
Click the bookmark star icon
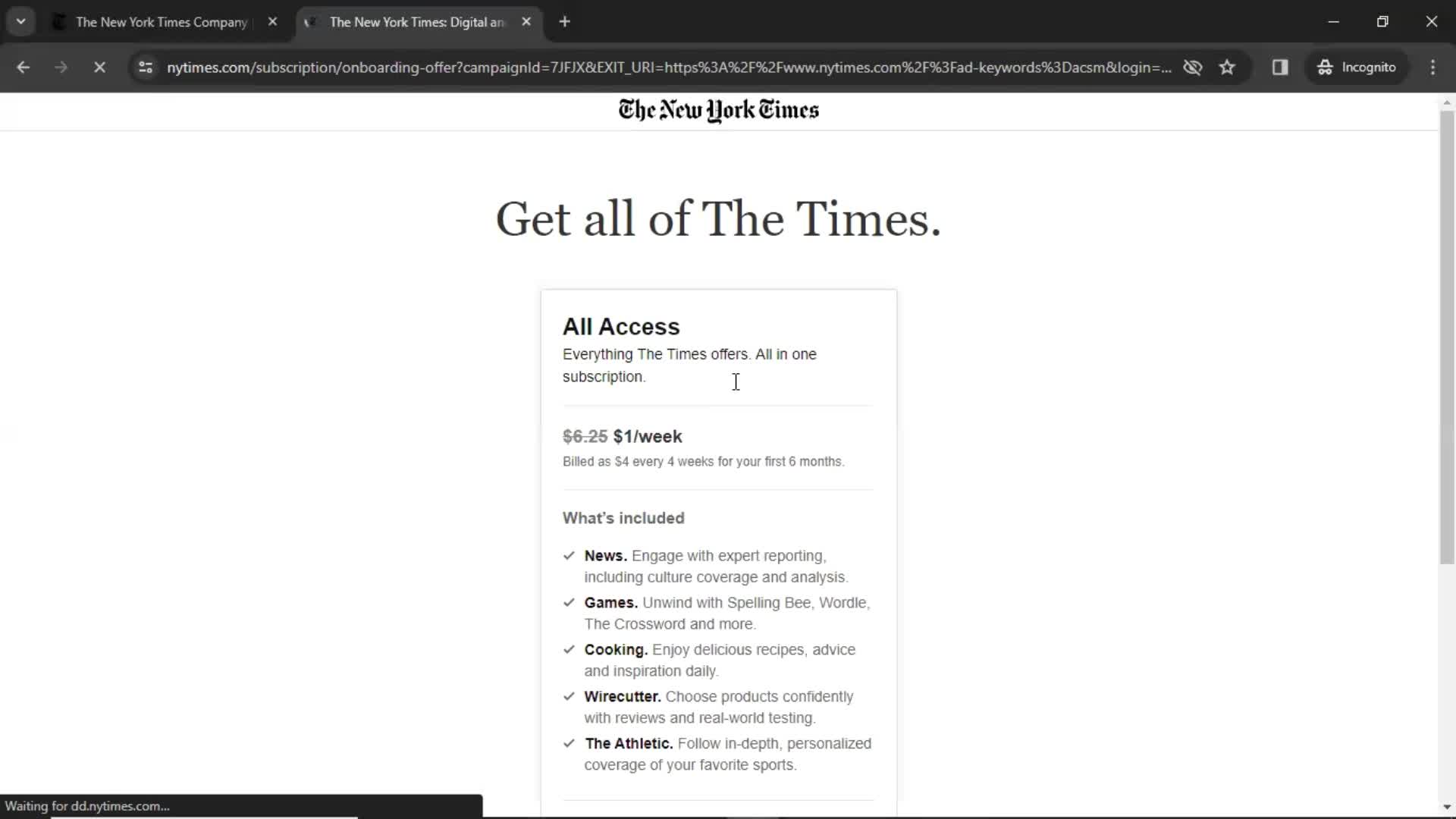pos(1228,67)
